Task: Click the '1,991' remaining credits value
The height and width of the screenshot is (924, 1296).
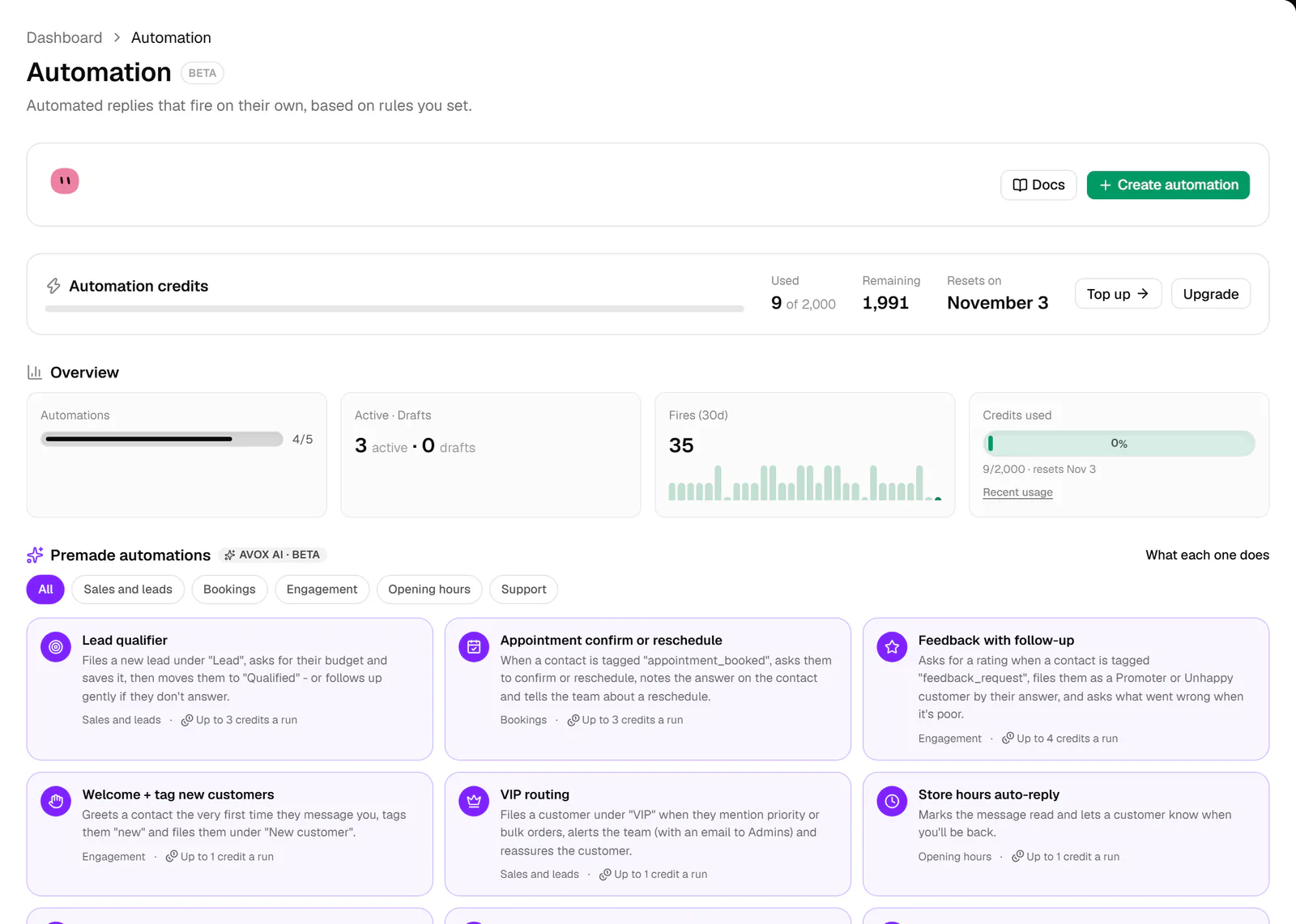Action: click(885, 303)
